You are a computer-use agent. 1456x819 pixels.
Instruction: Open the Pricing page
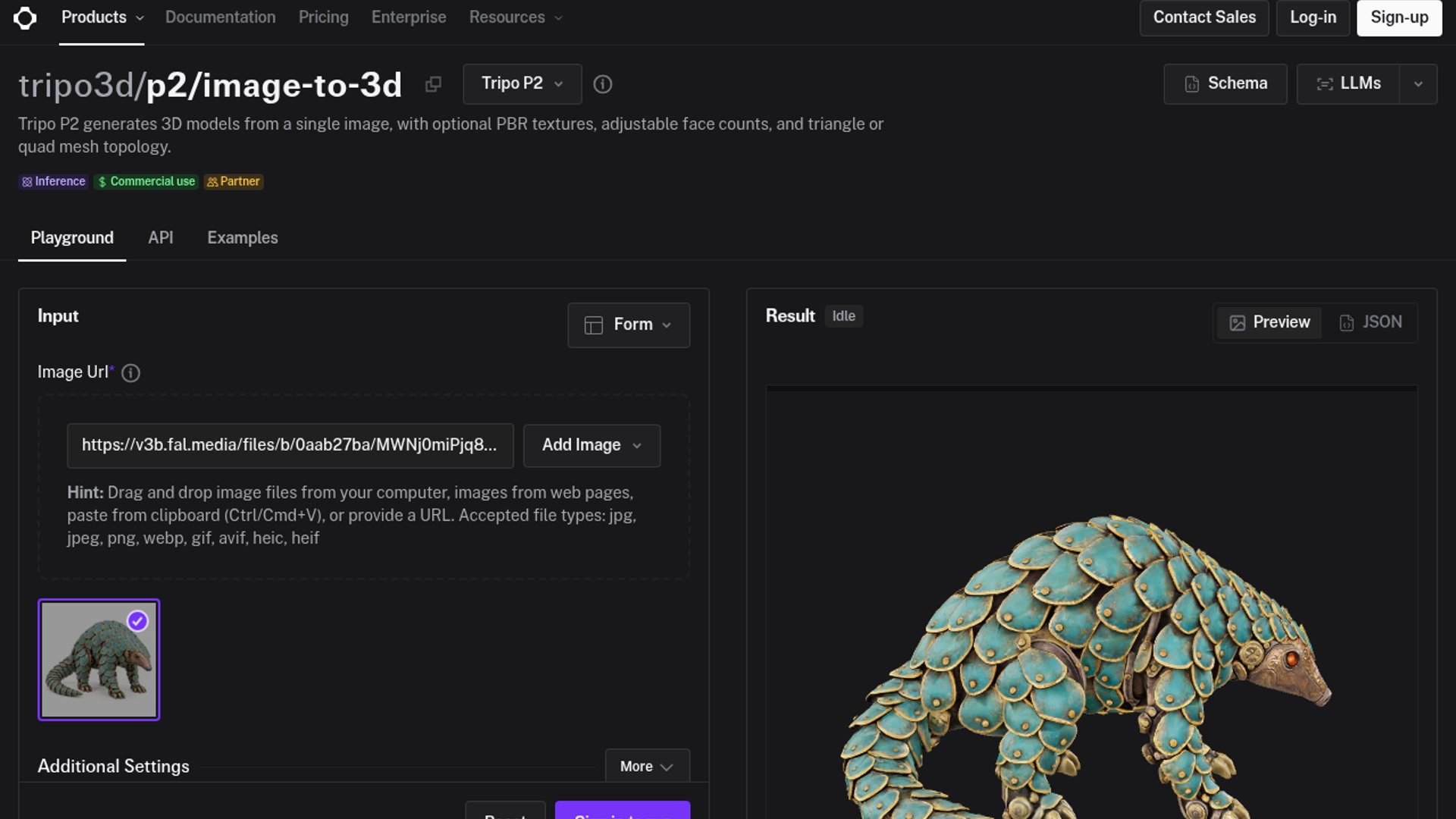tap(324, 17)
